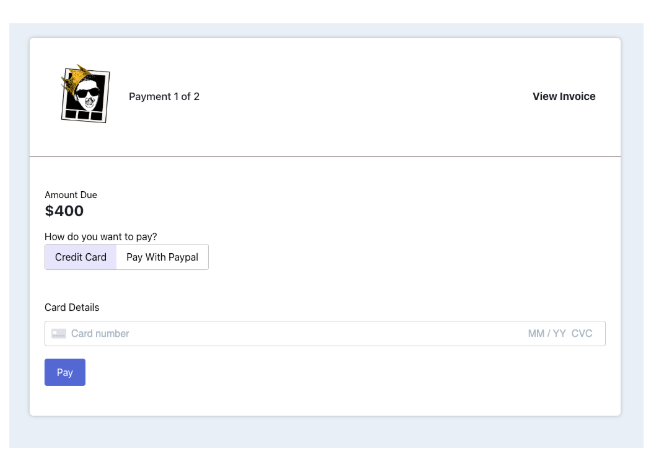The height and width of the screenshot is (449, 665).
Task: Click empty space right of the Pay button
Action: click(300, 372)
